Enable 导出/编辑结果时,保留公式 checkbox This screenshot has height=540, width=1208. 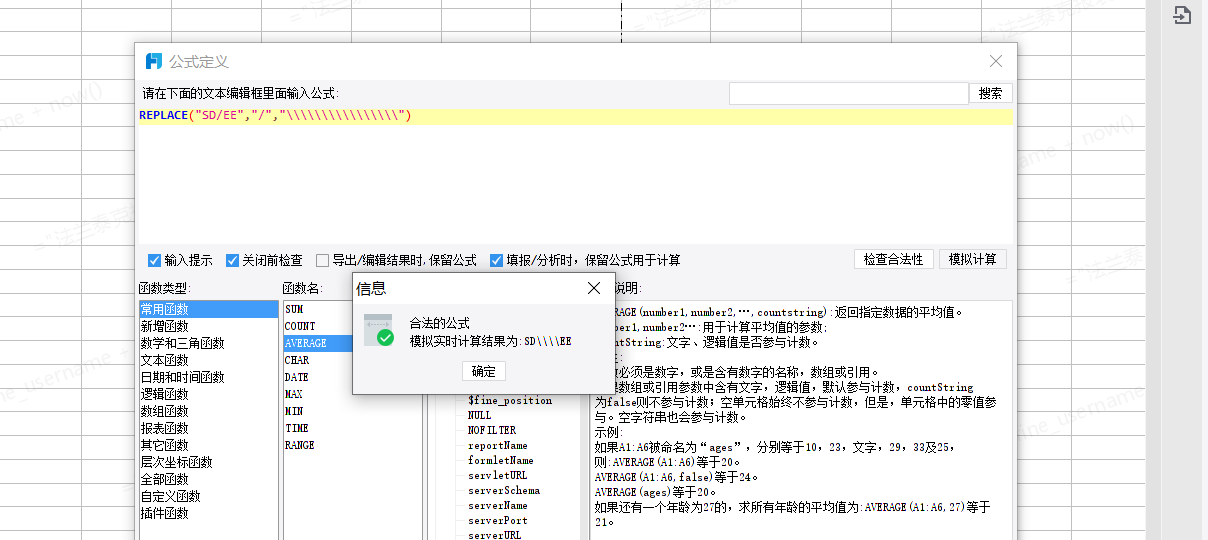click(322, 260)
